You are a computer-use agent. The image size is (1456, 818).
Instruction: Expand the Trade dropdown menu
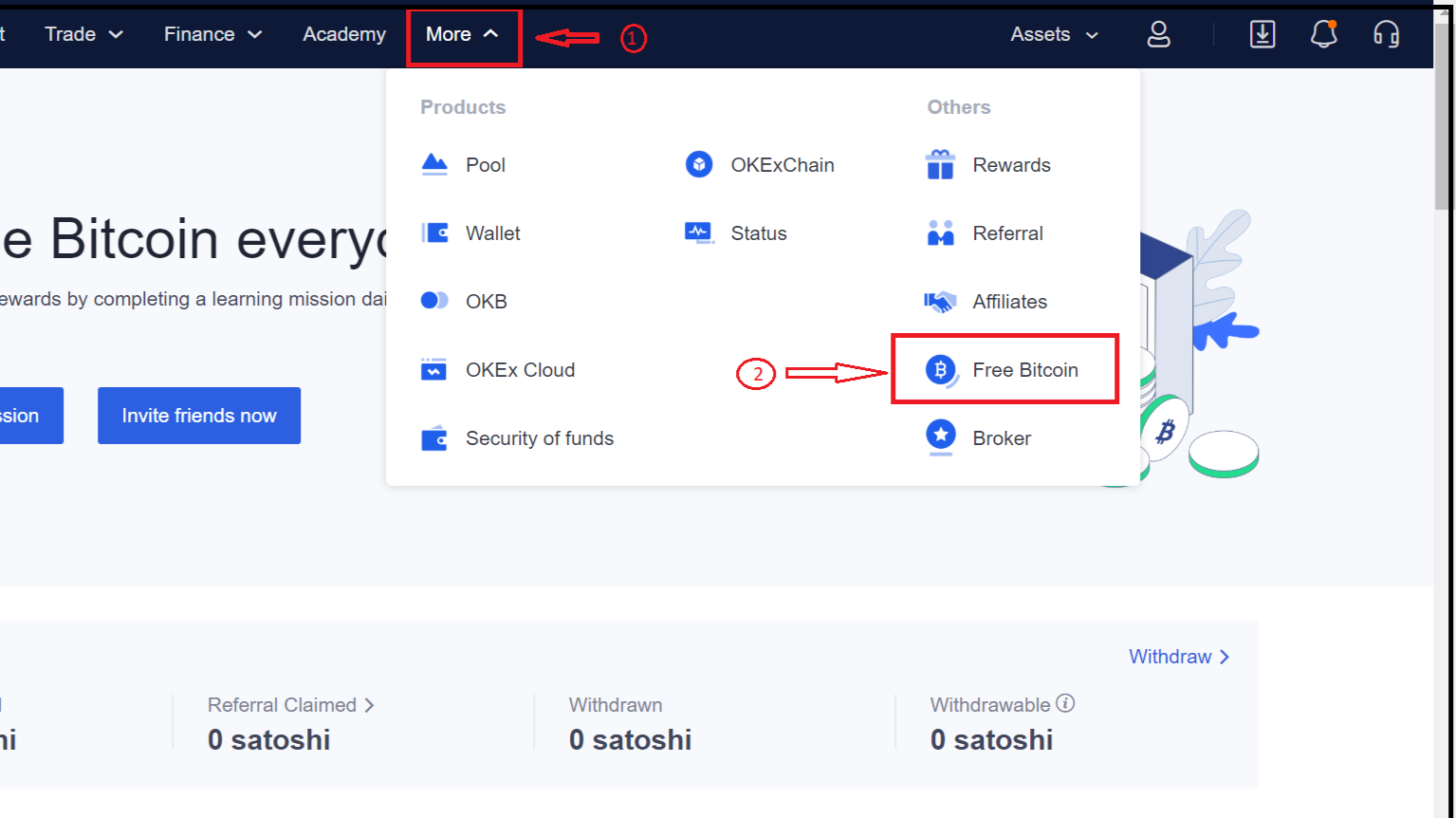[82, 33]
